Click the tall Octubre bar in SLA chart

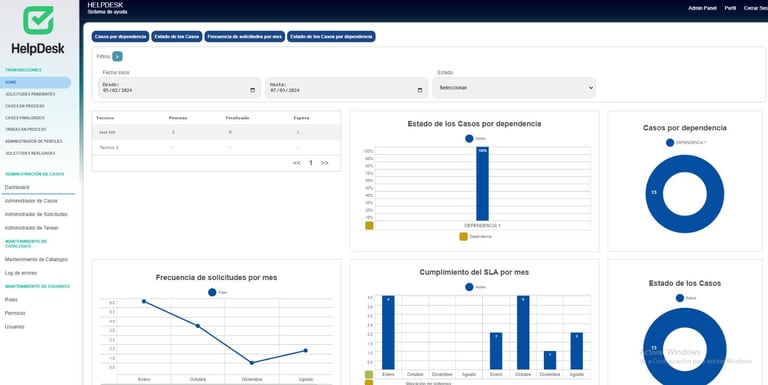(x=523, y=333)
